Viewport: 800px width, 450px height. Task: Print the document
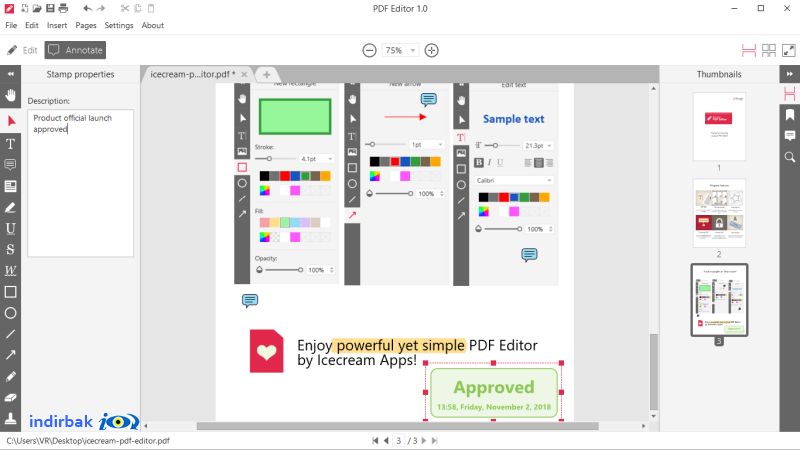[x=63, y=9]
